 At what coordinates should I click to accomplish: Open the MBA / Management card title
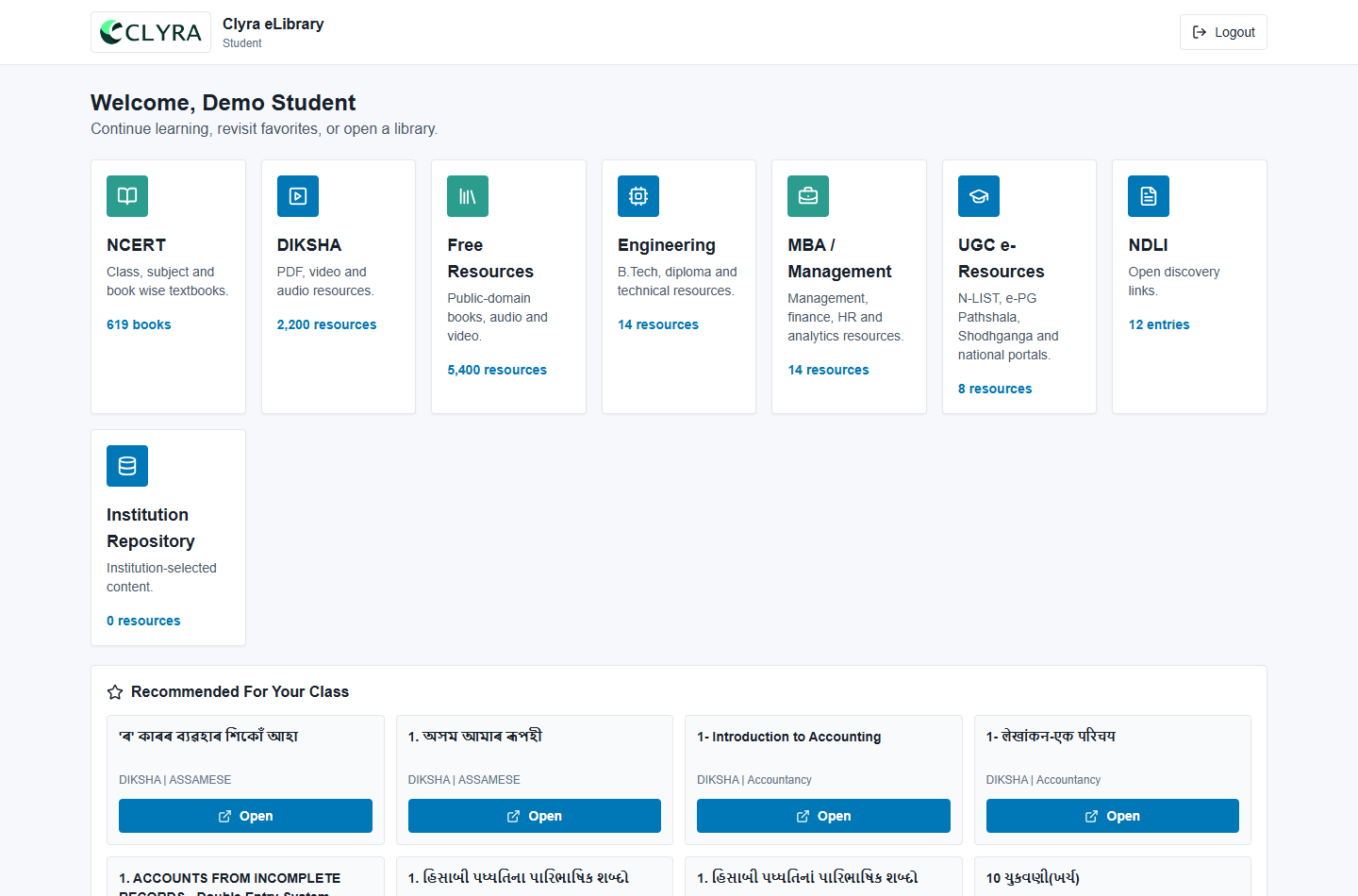tap(839, 258)
